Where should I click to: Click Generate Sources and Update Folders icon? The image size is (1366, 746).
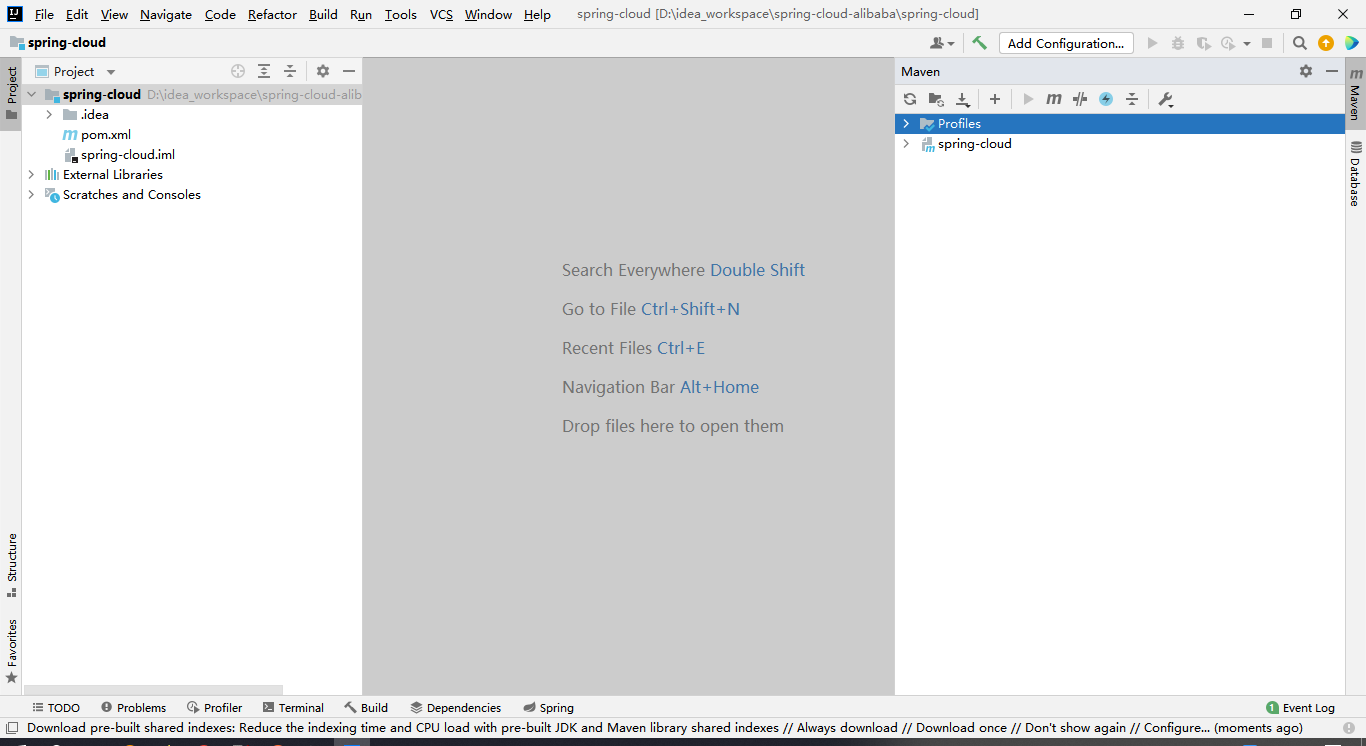coord(936,99)
